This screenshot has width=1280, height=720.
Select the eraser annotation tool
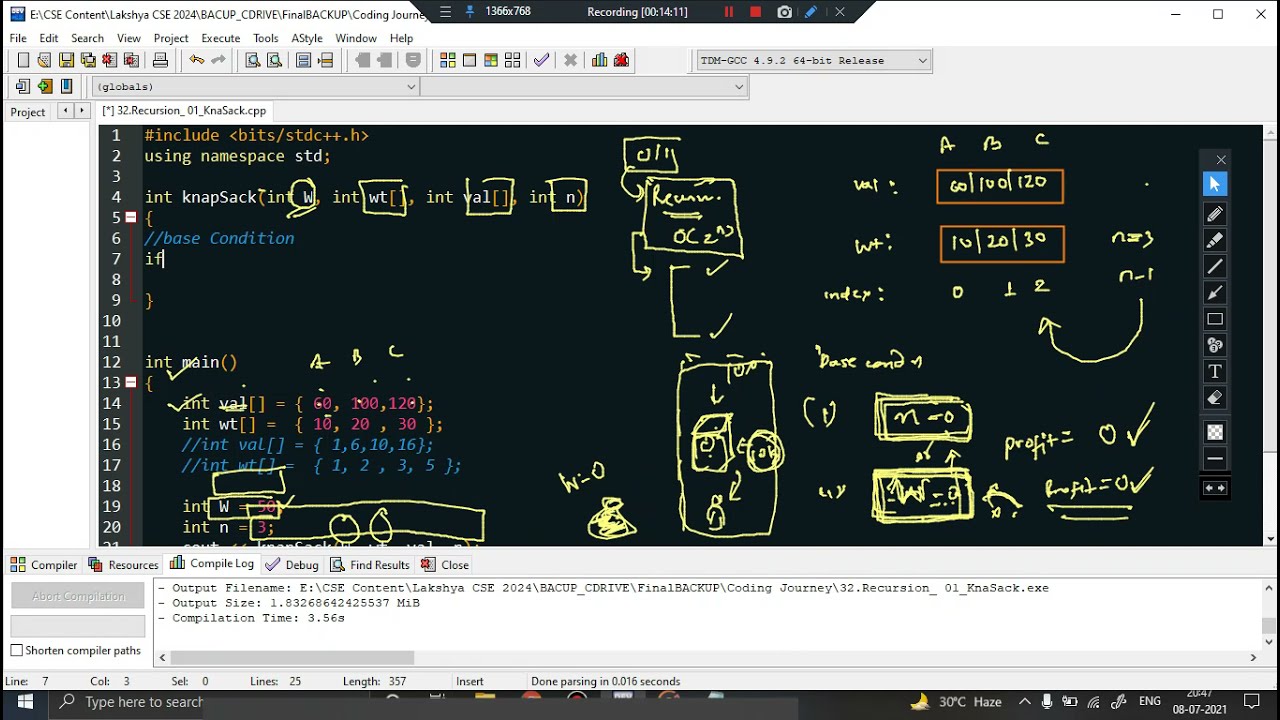pyautogui.click(x=1215, y=397)
